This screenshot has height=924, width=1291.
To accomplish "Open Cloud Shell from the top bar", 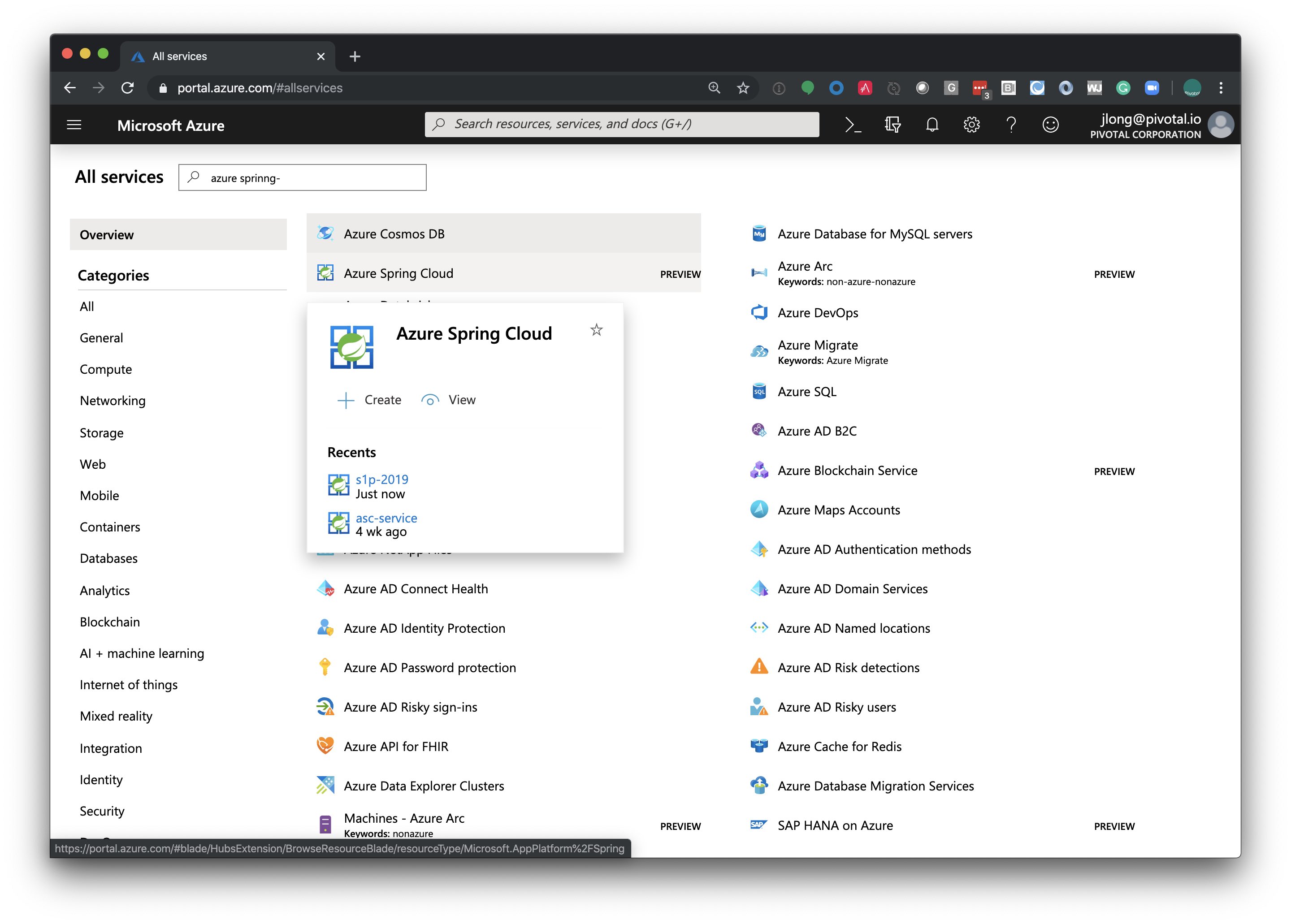I will click(x=852, y=125).
